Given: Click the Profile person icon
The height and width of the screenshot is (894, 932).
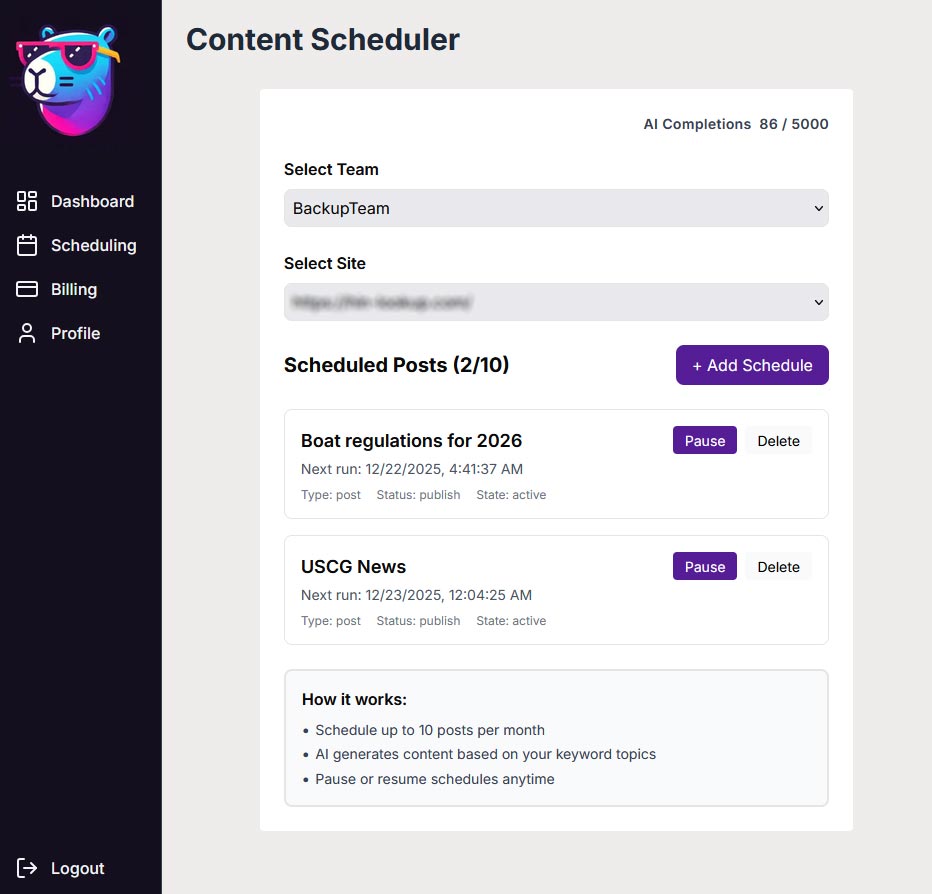Looking at the screenshot, I should click(27, 333).
